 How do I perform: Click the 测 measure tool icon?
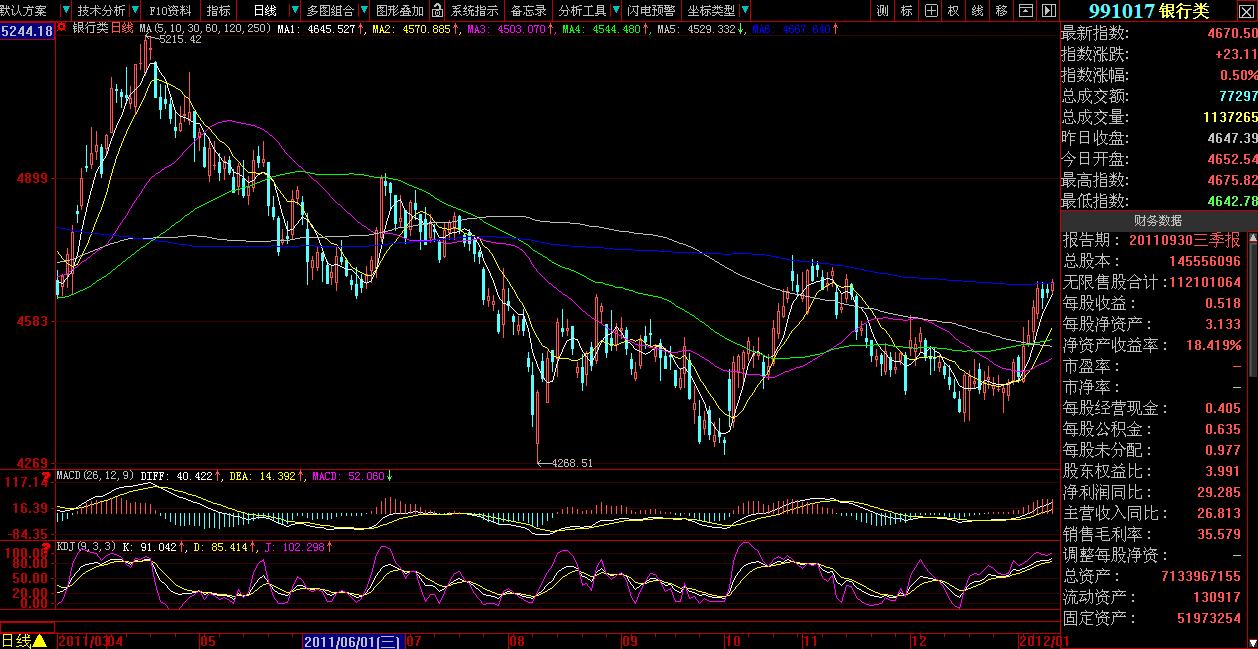click(883, 10)
